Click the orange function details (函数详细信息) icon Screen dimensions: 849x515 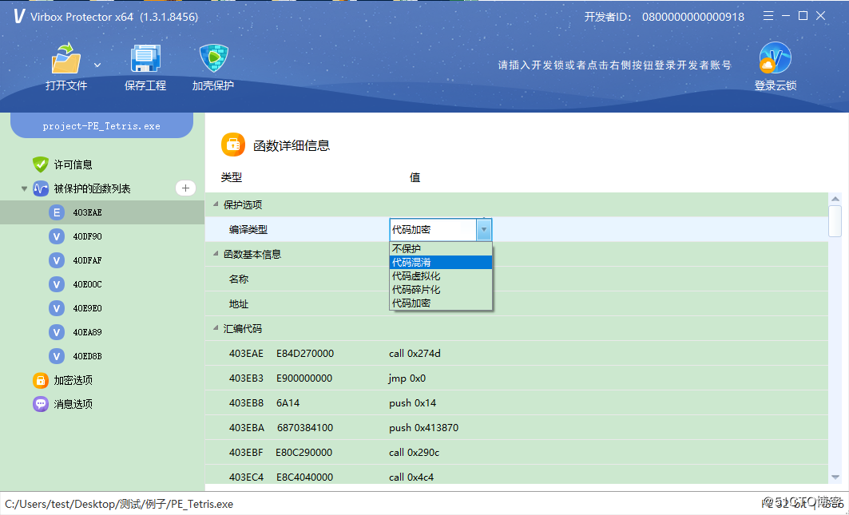(233, 145)
